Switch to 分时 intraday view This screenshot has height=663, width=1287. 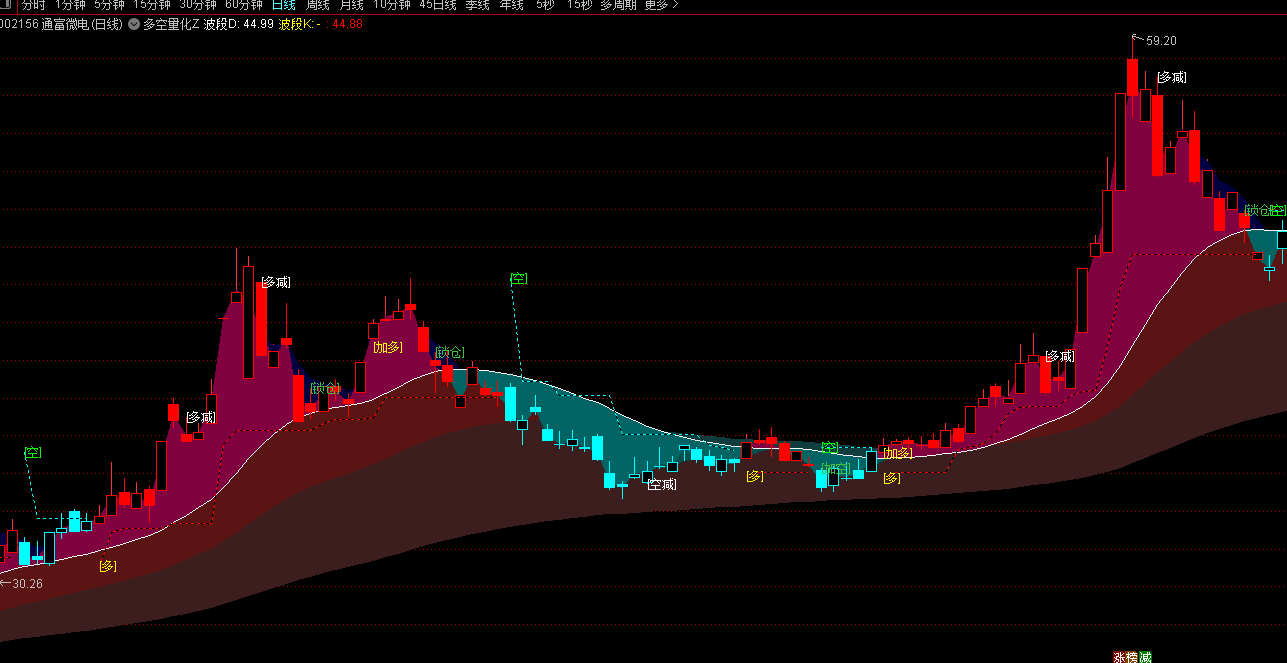point(33,5)
